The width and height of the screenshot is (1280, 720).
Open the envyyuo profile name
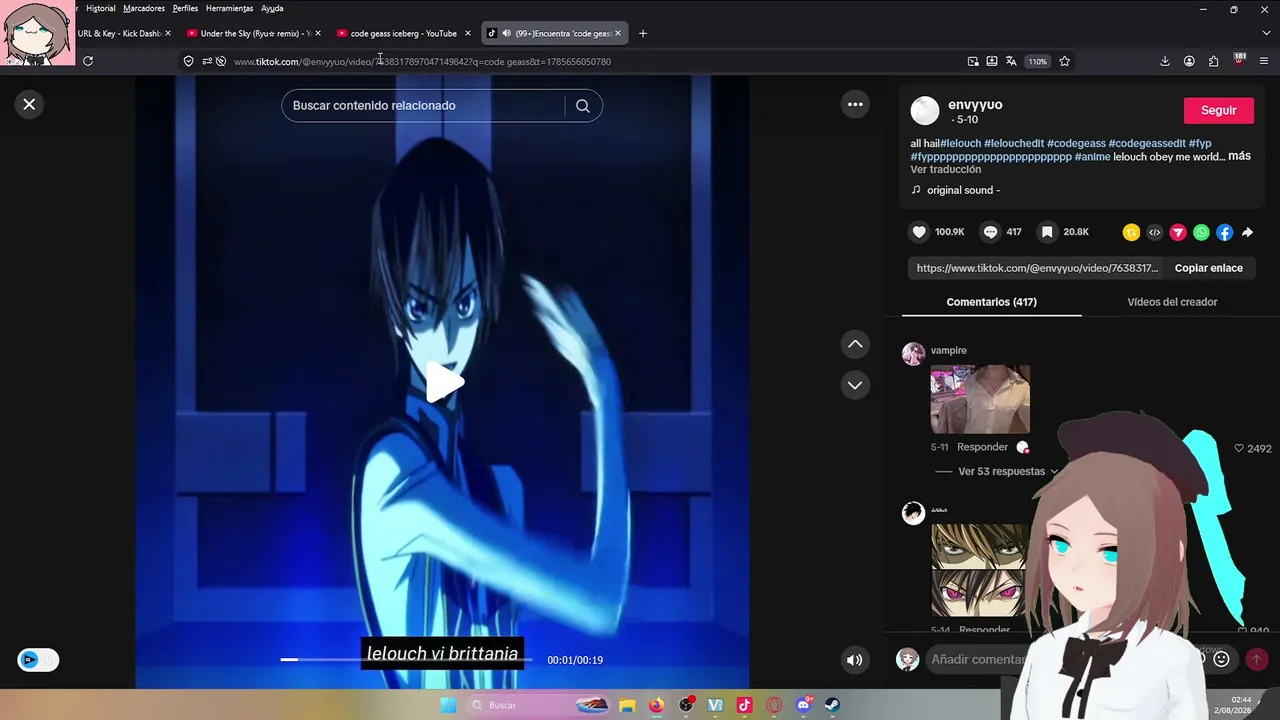(x=975, y=104)
